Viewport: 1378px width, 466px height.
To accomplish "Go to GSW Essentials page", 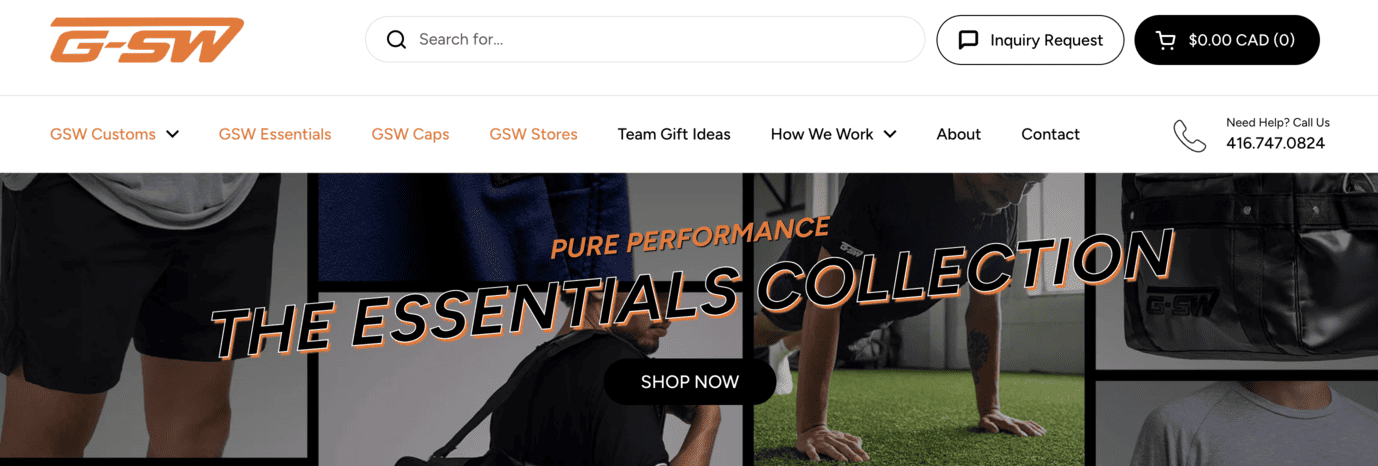I will tap(275, 134).
